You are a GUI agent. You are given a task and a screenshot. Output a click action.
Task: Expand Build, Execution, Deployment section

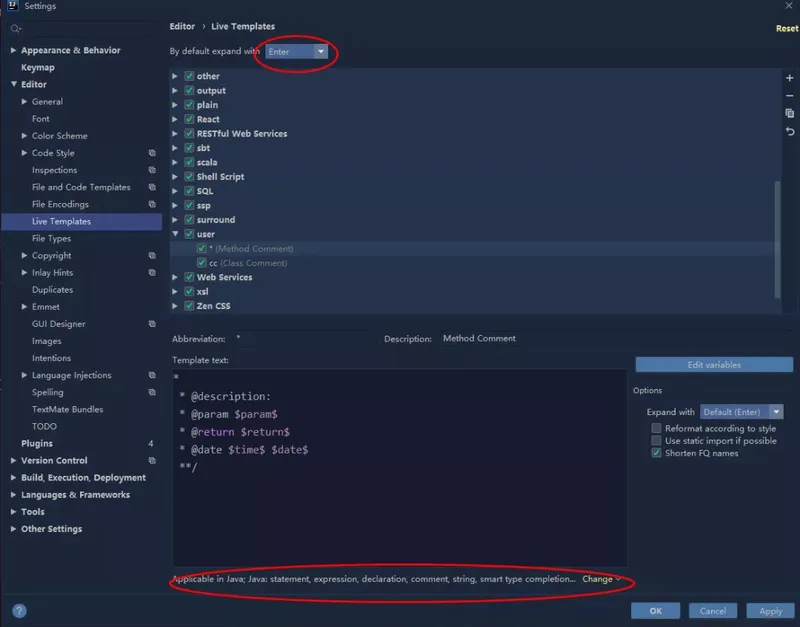pos(13,478)
